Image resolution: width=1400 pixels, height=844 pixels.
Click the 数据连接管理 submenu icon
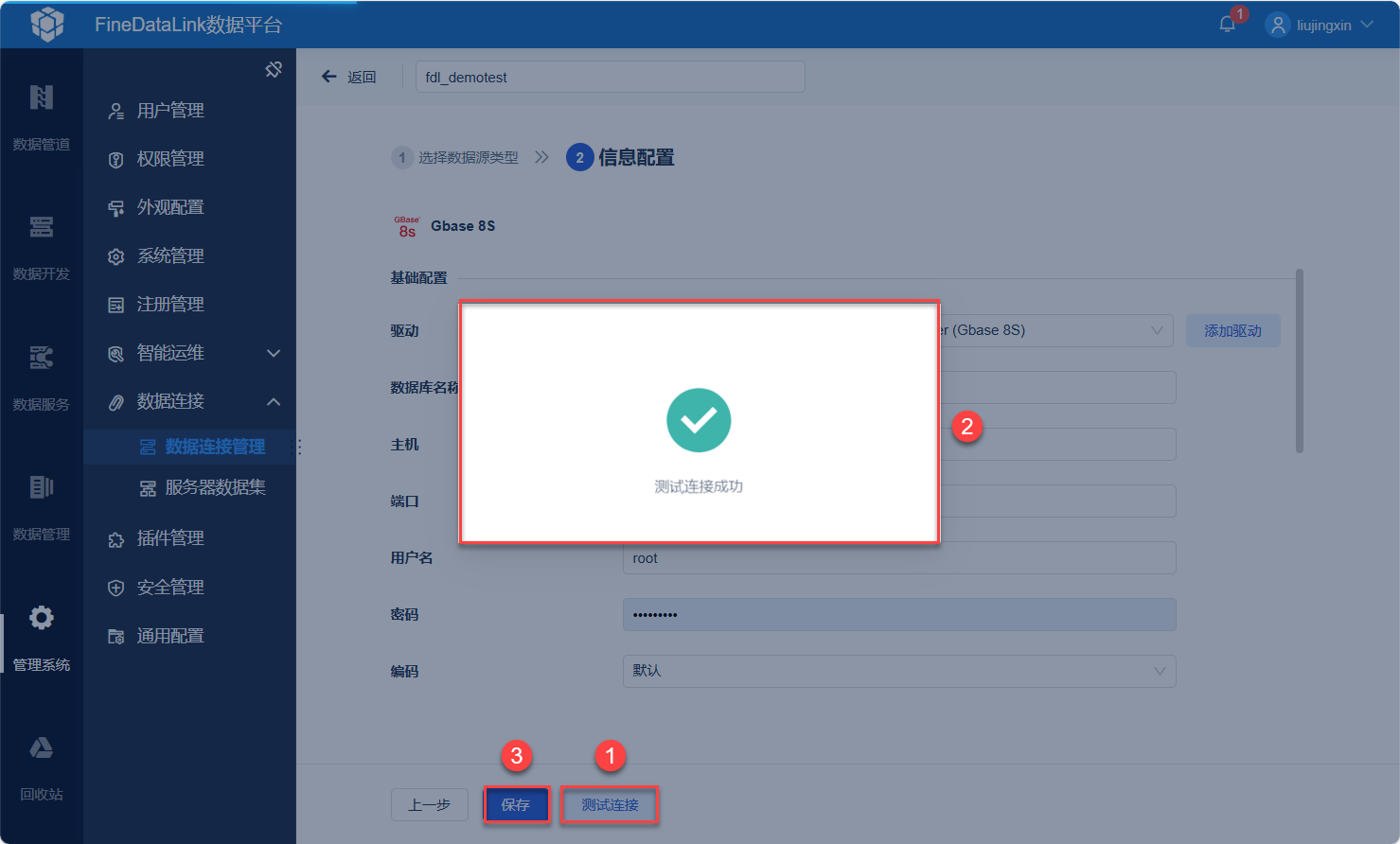pos(148,447)
